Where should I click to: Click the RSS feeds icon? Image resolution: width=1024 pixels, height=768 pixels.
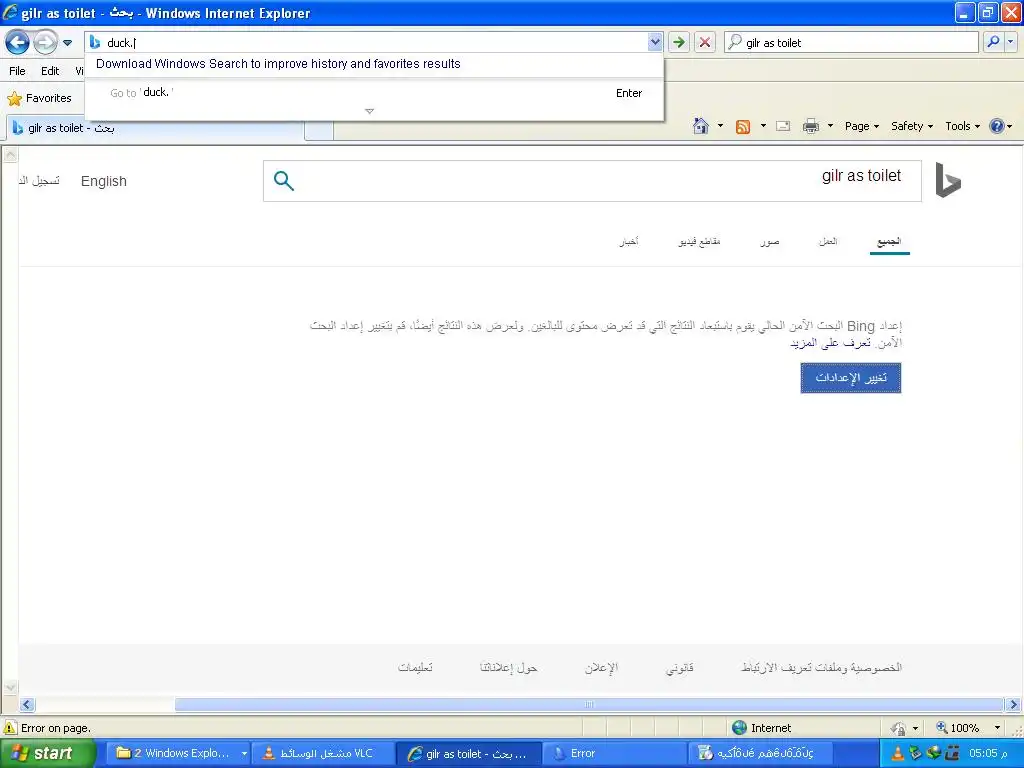(743, 127)
